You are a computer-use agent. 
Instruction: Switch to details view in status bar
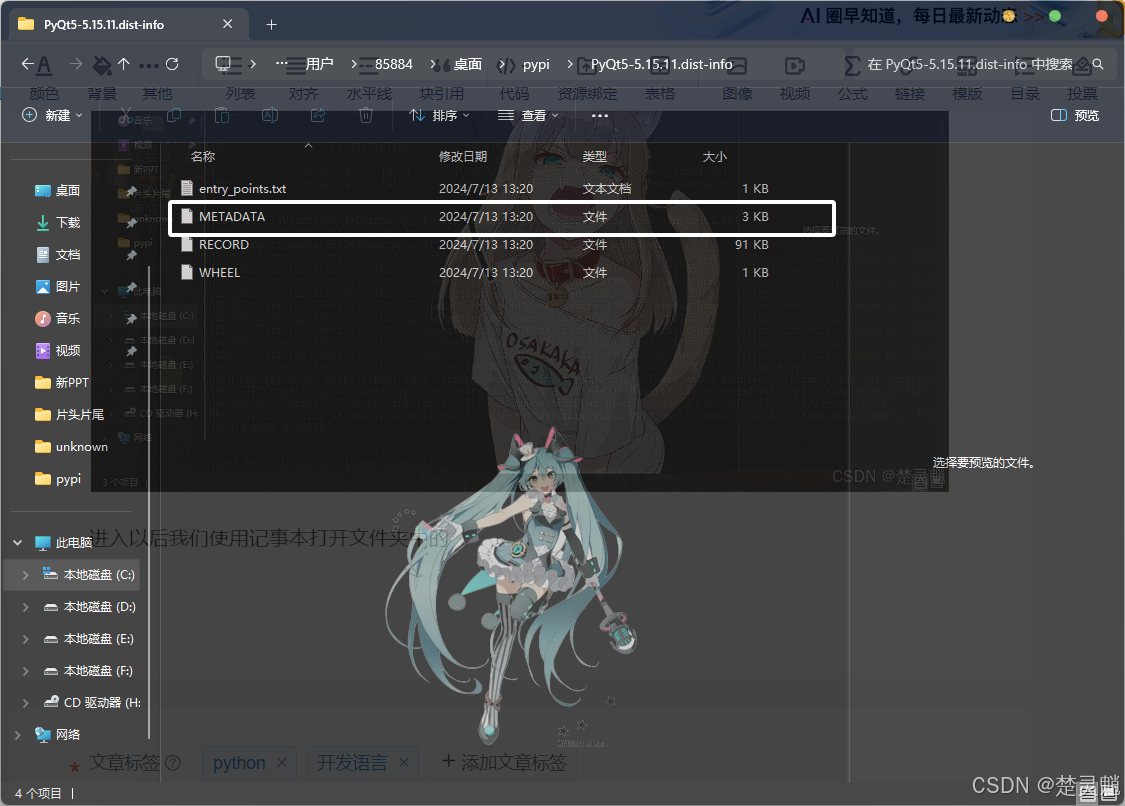1088,793
